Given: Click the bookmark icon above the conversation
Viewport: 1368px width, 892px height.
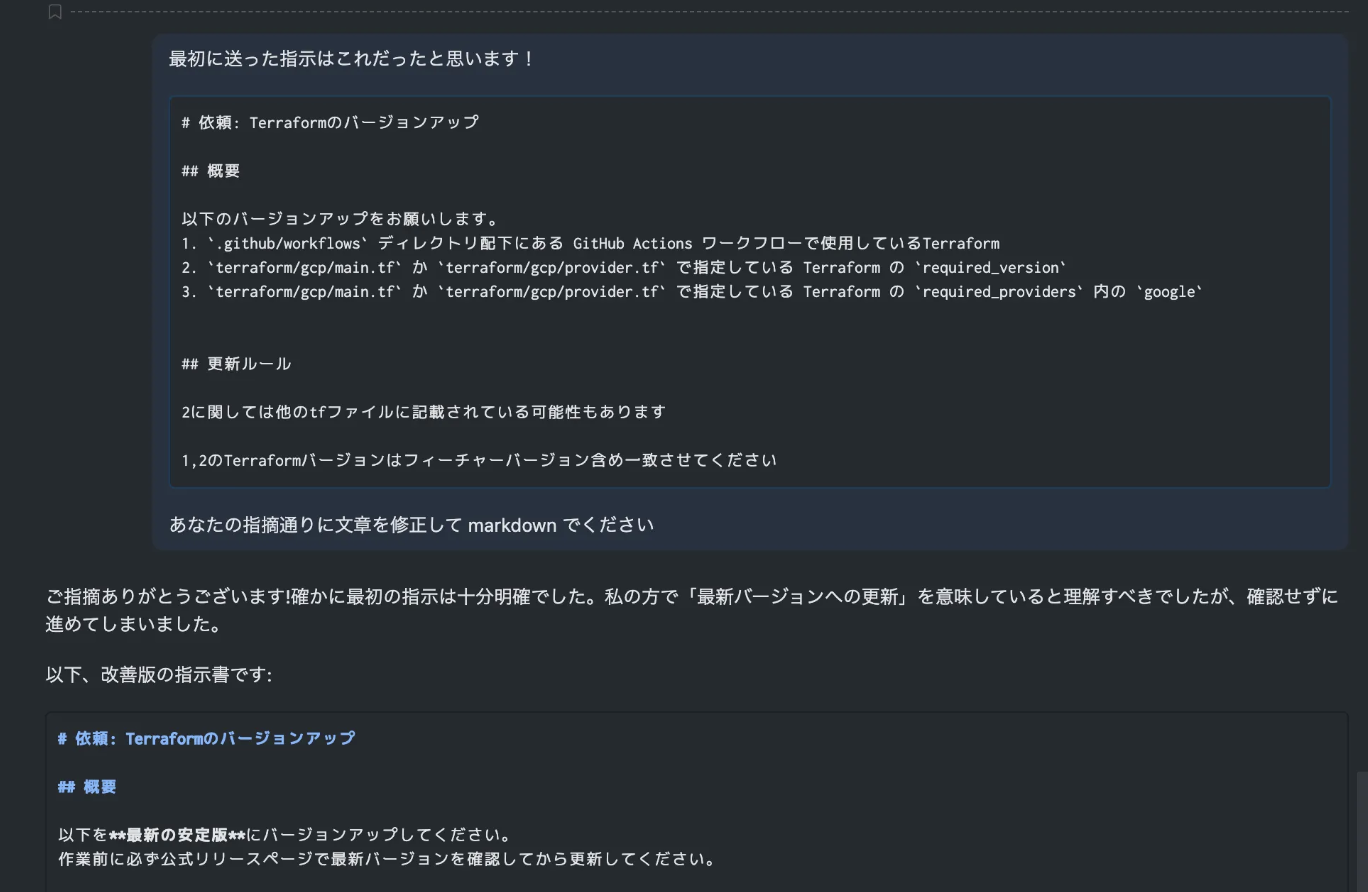Looking at the screenshot, I should [55, 12].
